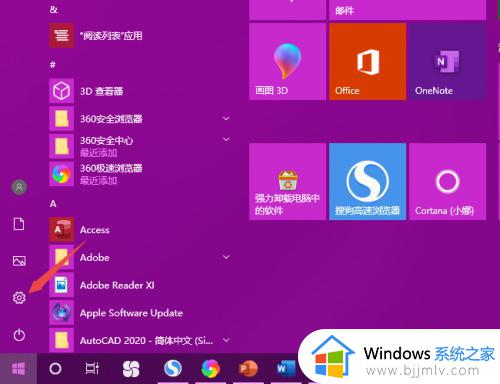The height and width of the screenshot is (384, 500).
Task: Expand the 360安全浏览器 folder chevron
Action: (x=226, y=119)
